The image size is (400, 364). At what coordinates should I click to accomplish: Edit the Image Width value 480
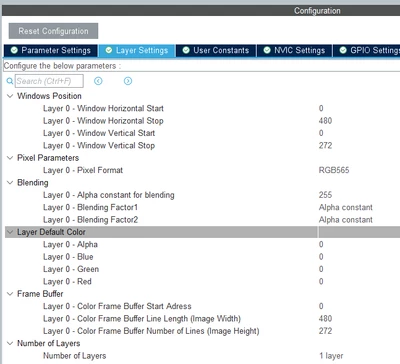click(325, 318)
